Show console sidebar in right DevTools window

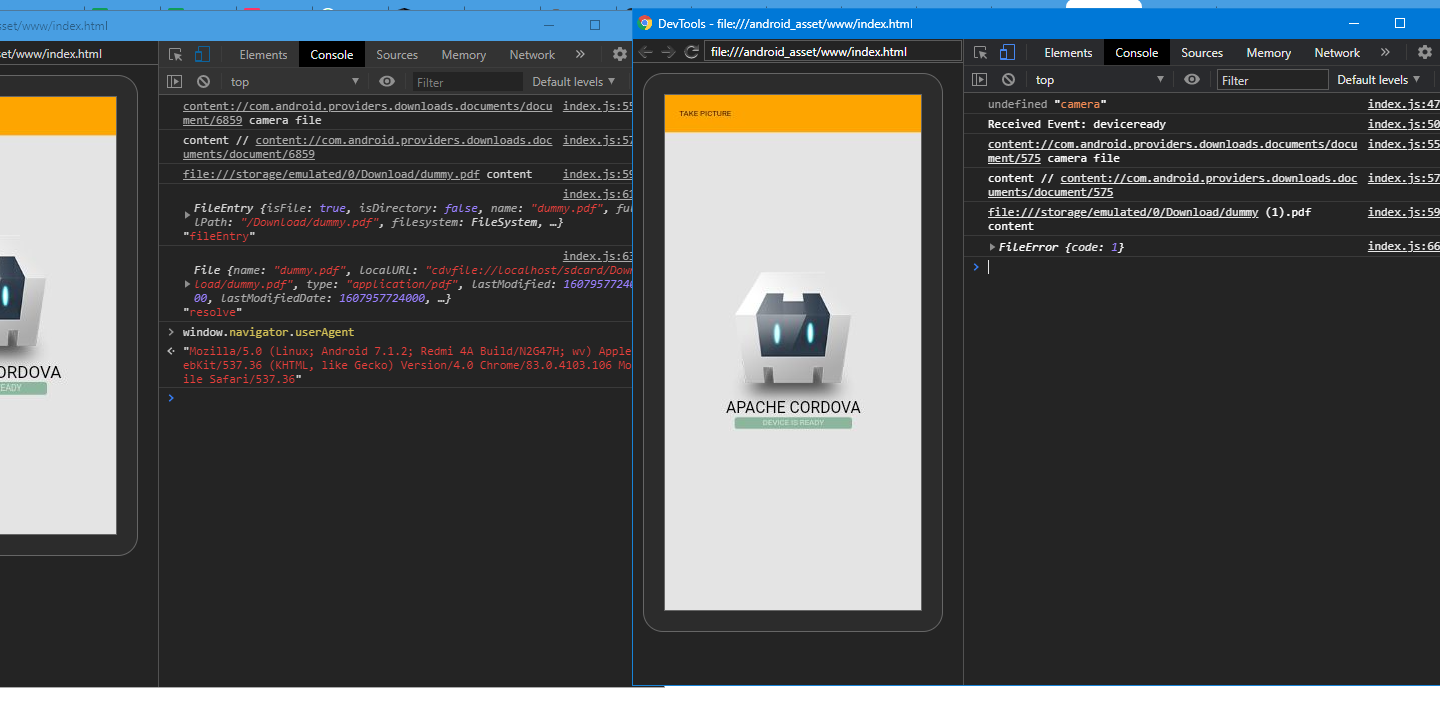pyautogui.click(x=979, y=80)
